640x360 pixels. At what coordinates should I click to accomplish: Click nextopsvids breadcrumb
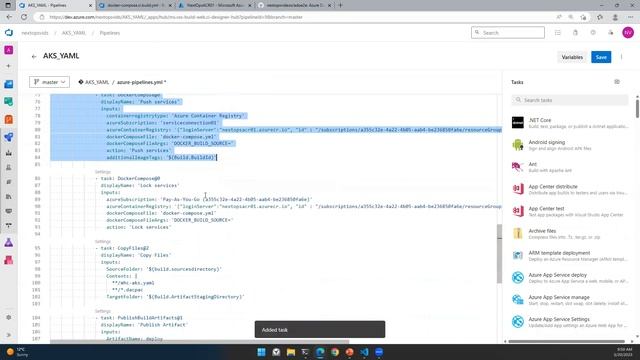pyautogui.click(x=35, y=33)
